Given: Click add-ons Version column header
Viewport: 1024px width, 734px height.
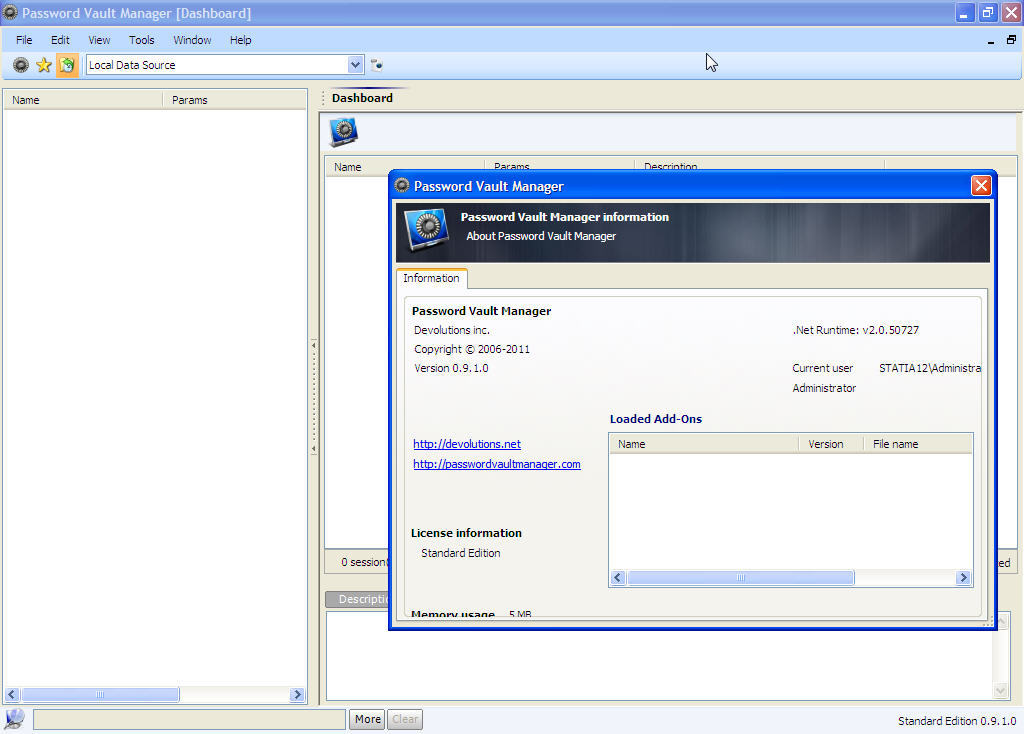Looking at the screenshot, I should pyautogui.click(x=831, y=444).
